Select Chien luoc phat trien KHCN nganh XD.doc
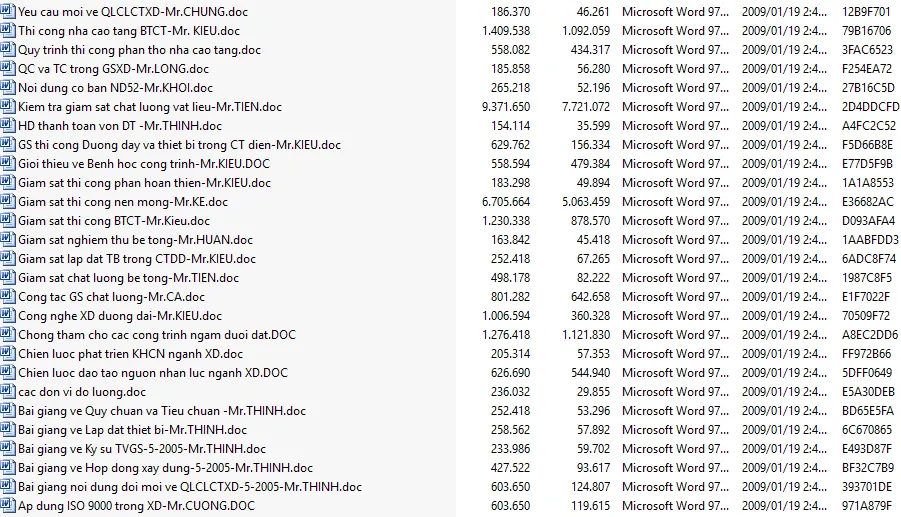The height and width of the screenshot is (517, 901). pyautogui.click(x=130, y=354)
